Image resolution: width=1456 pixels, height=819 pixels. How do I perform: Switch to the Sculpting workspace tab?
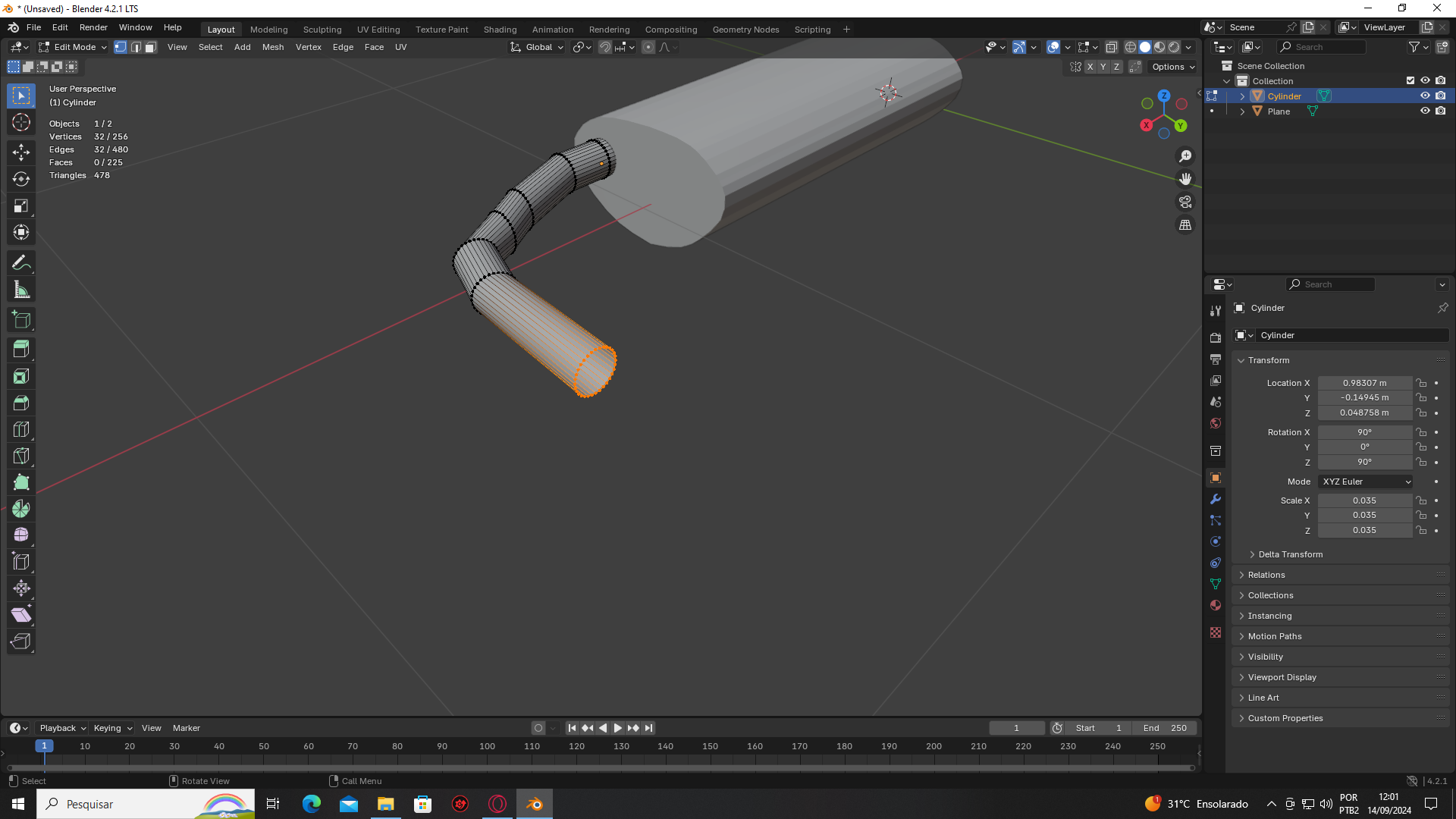tap(322, 30)
